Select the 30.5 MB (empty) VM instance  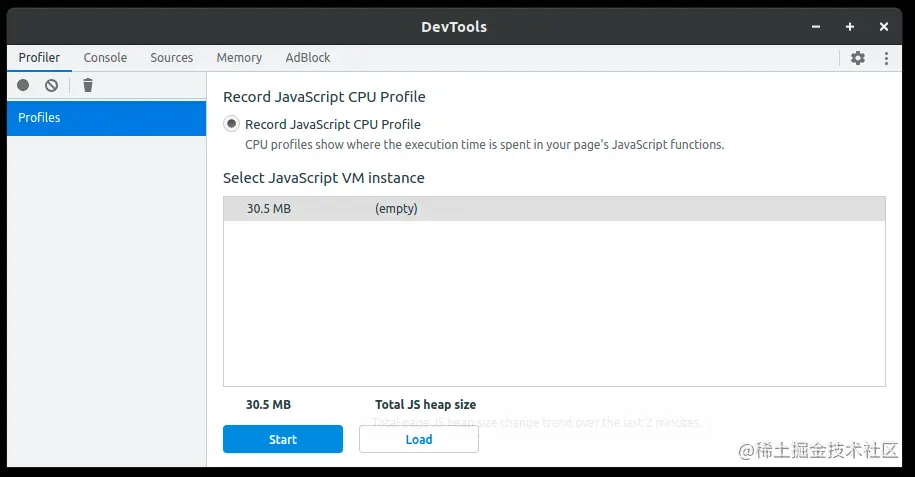554,208
